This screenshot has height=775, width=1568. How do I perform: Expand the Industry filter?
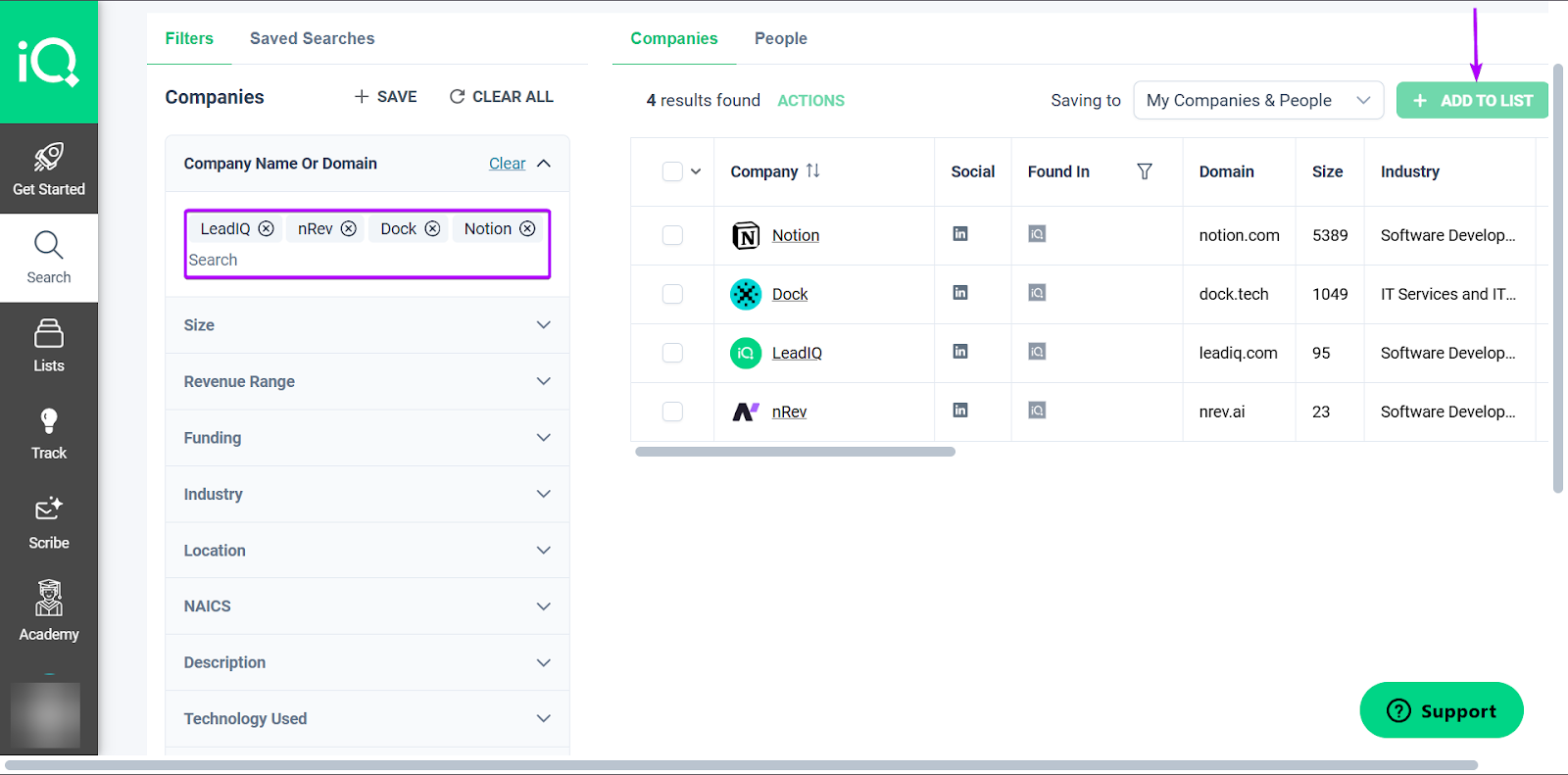coord(367,494)
